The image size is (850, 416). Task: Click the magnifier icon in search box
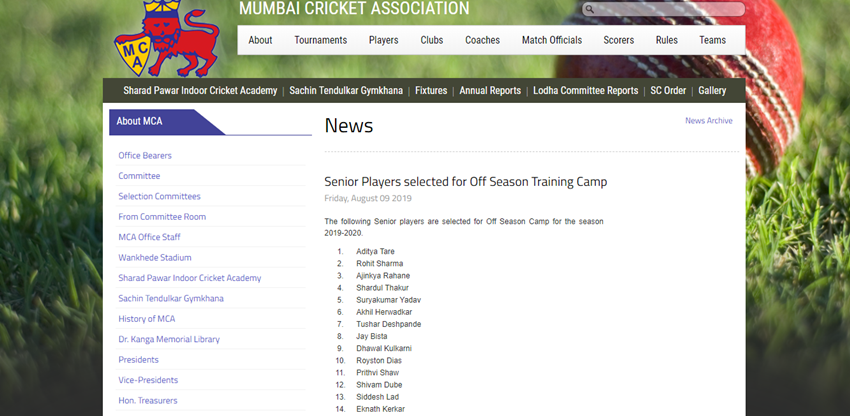[590, 10]
